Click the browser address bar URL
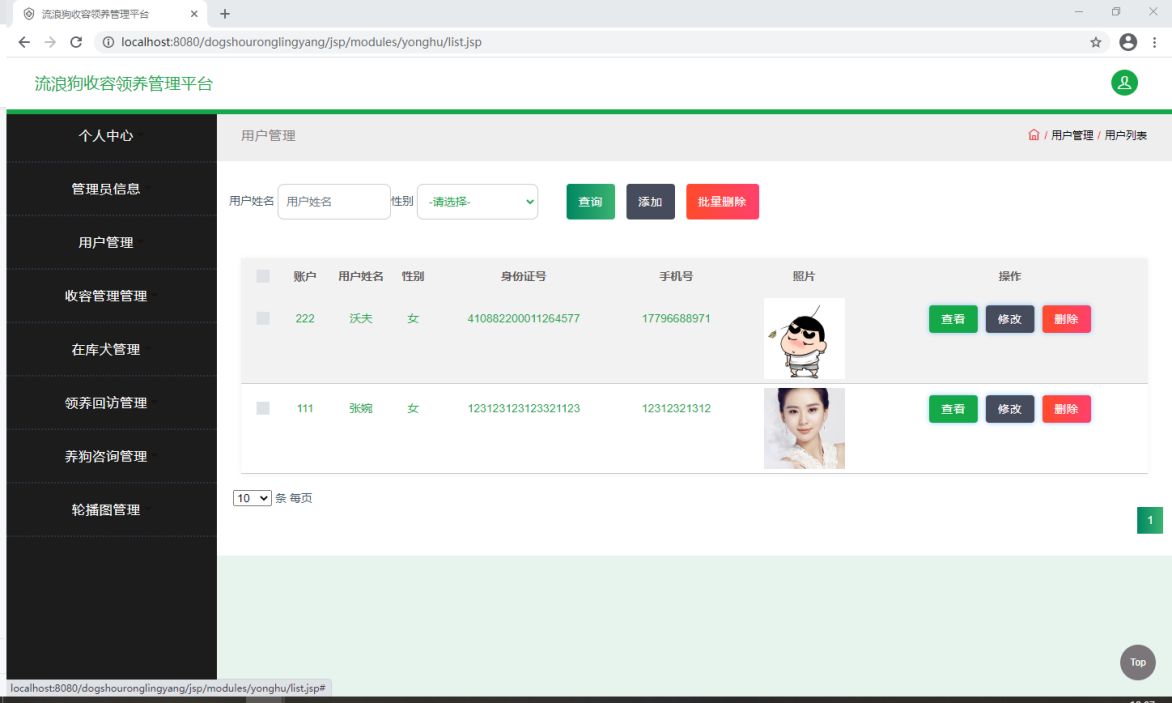 301,42
